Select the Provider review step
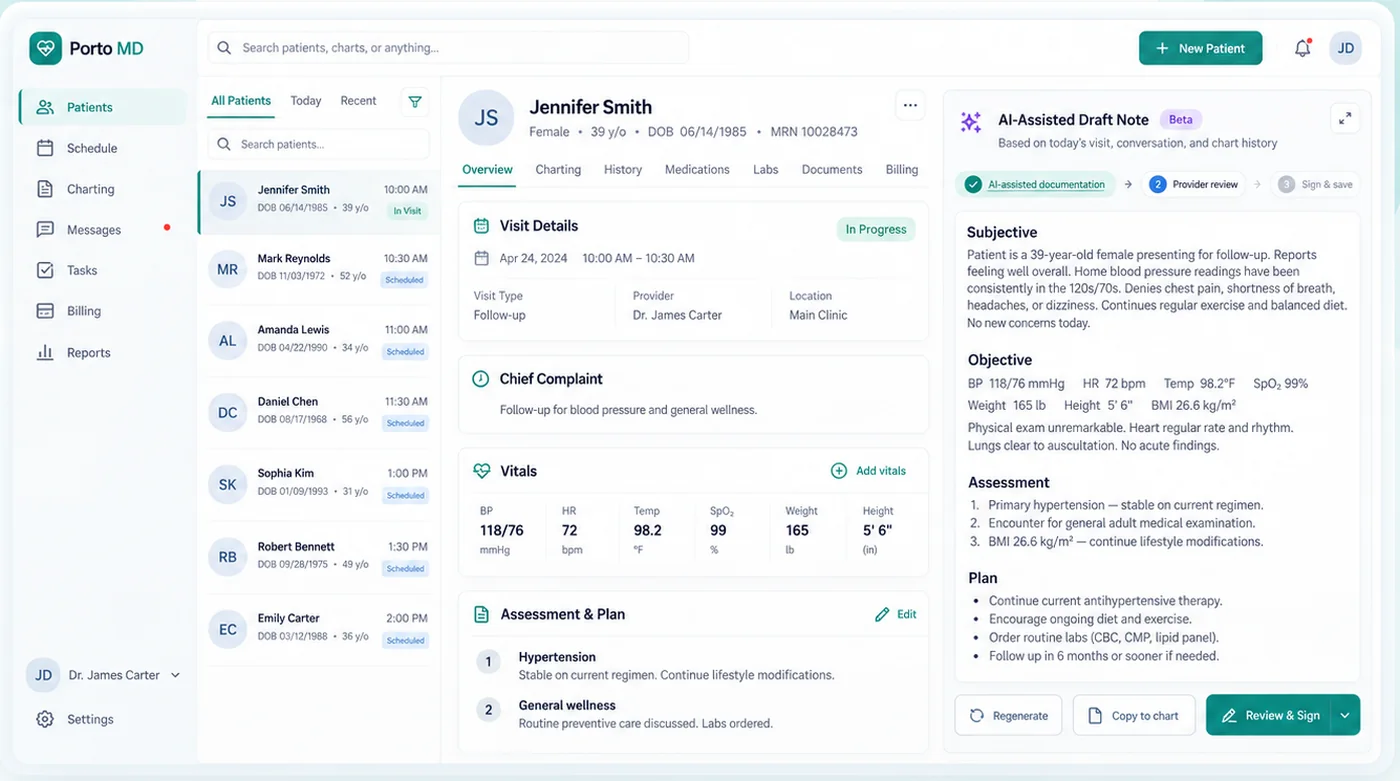Image resolution: width=1400 pixels, height=781 pixels. point(1193,184)
